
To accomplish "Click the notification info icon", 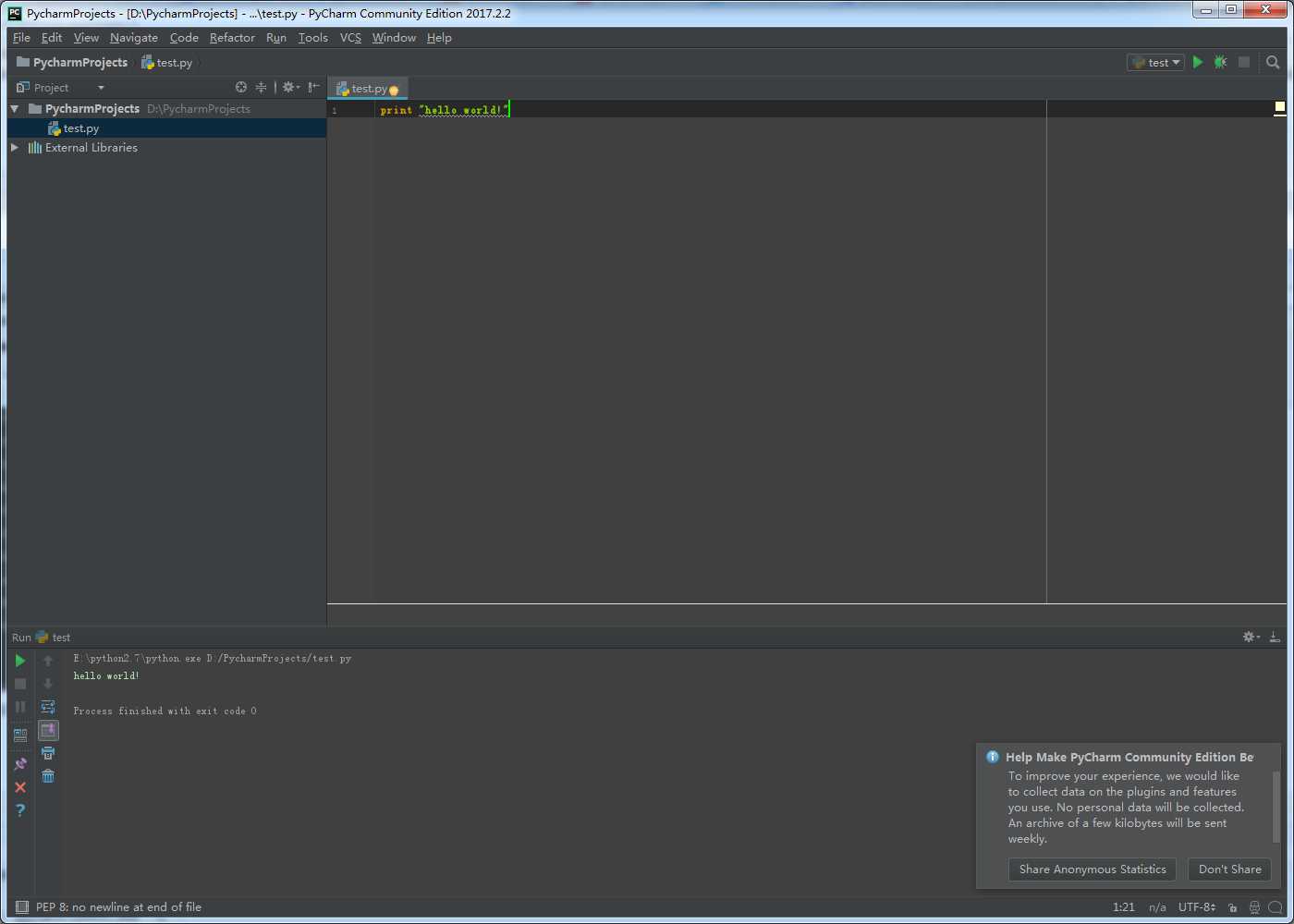I will click(x=993, y=757).
